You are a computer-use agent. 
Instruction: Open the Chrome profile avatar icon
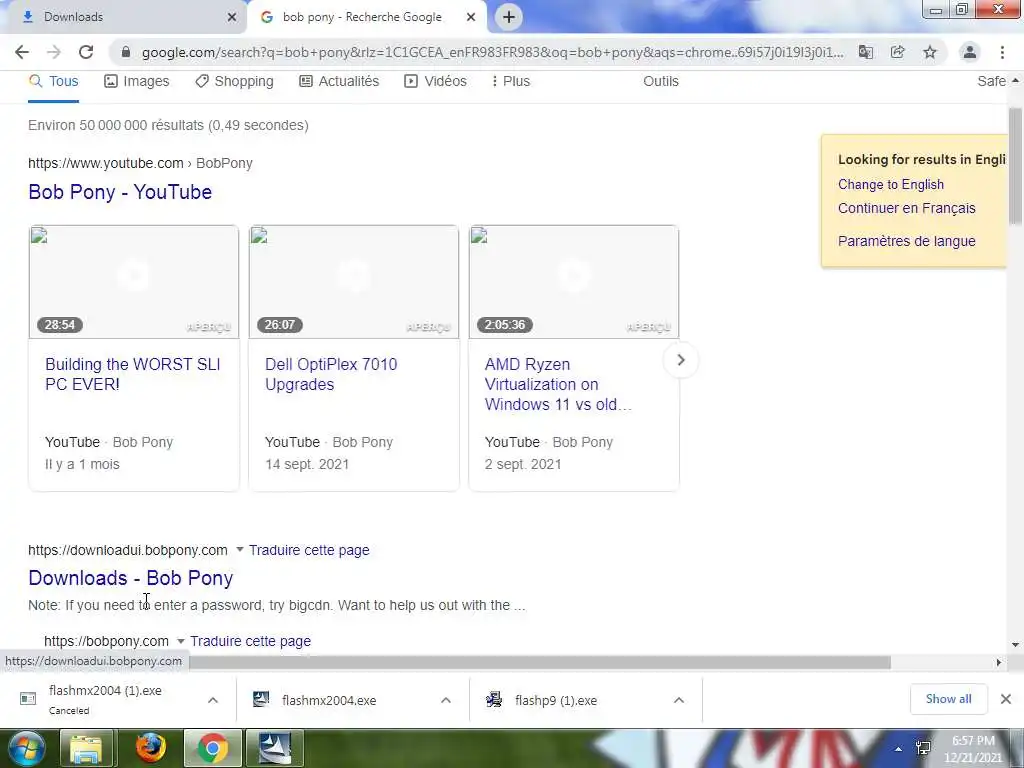[x=970, y=52]
